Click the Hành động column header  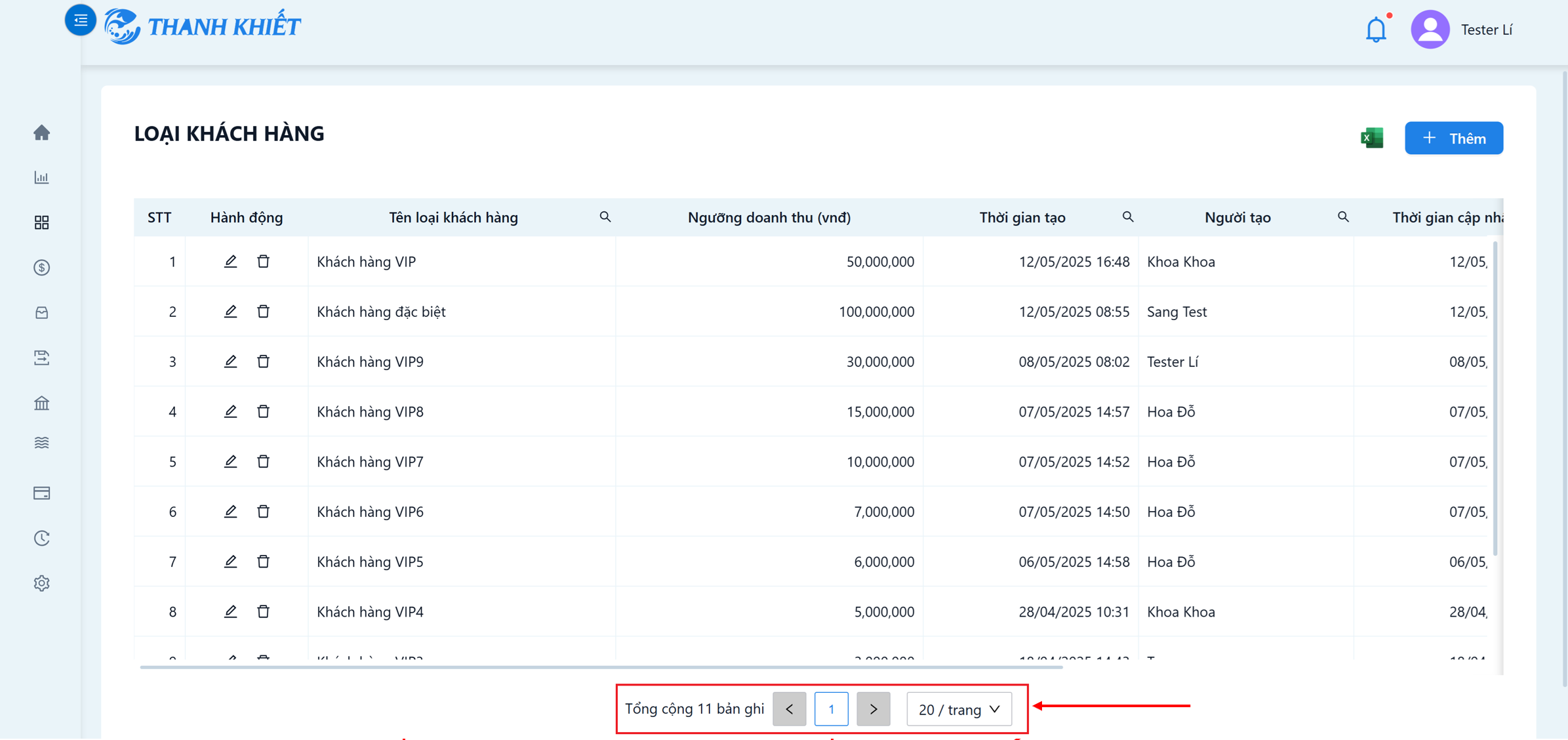[x=247, y=217]
